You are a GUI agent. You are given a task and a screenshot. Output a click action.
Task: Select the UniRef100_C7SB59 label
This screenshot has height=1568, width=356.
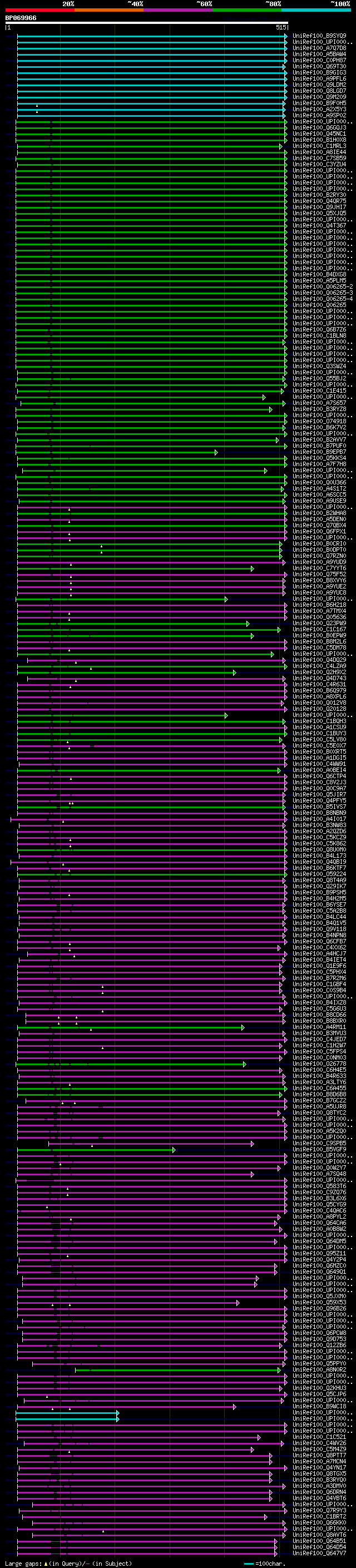tap(319, 159)
